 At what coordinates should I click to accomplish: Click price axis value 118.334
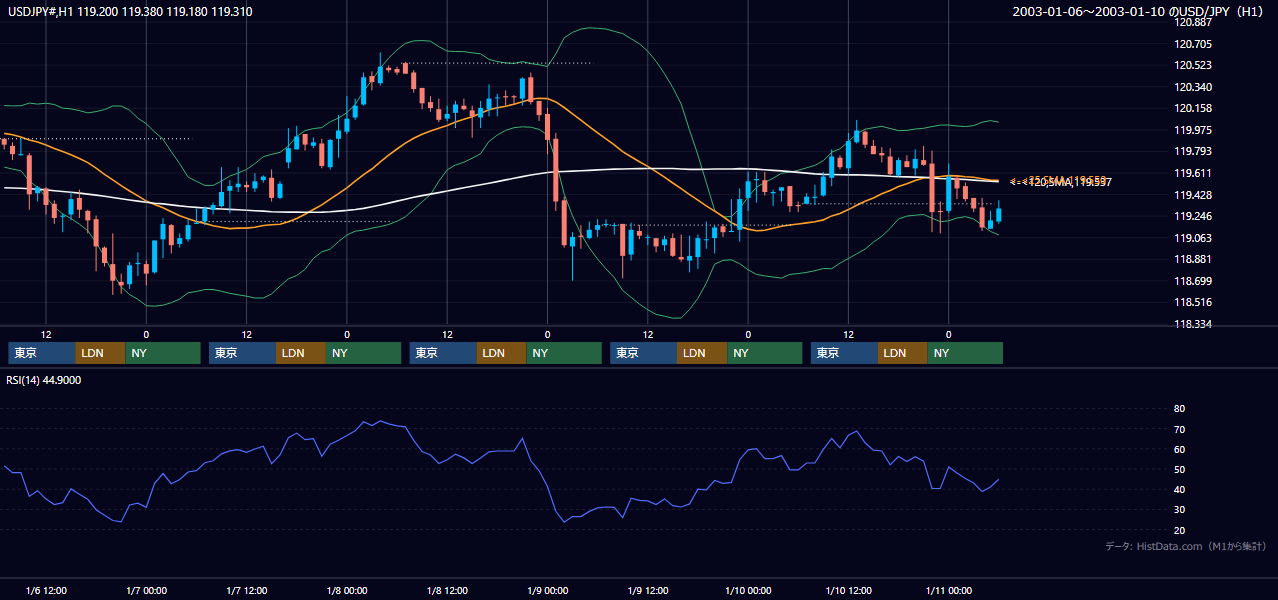point(1194,324)
